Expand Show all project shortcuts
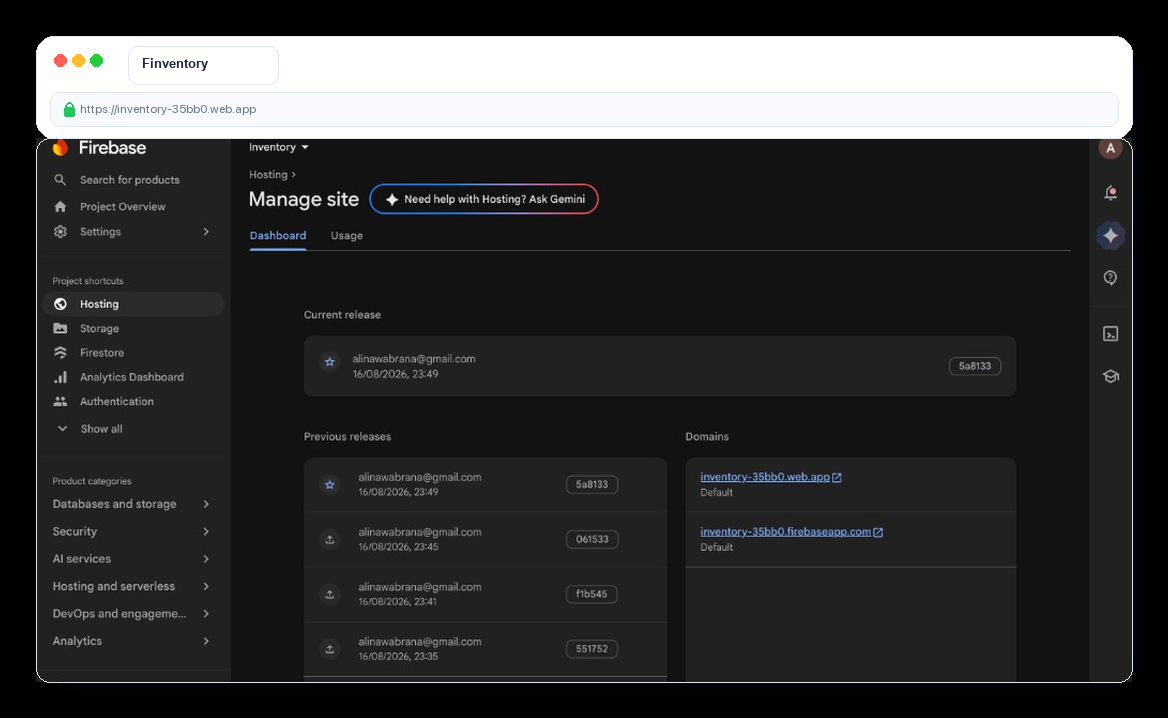Viewport: 1168px width, 718px height. click(91, 429)
